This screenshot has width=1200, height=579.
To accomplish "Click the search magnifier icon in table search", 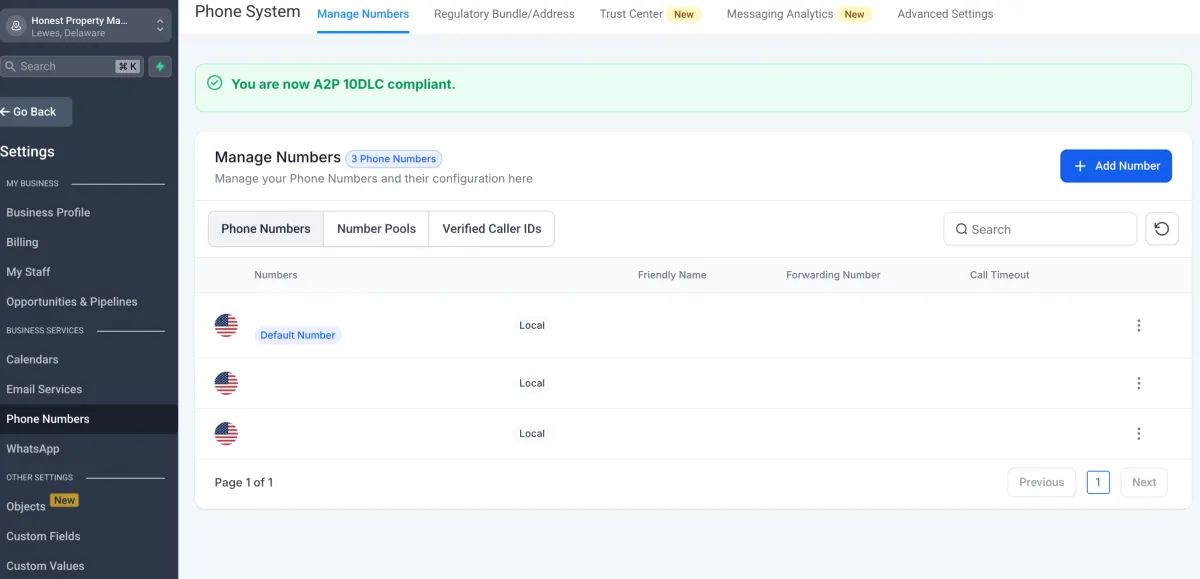I will tap(961, 229).
